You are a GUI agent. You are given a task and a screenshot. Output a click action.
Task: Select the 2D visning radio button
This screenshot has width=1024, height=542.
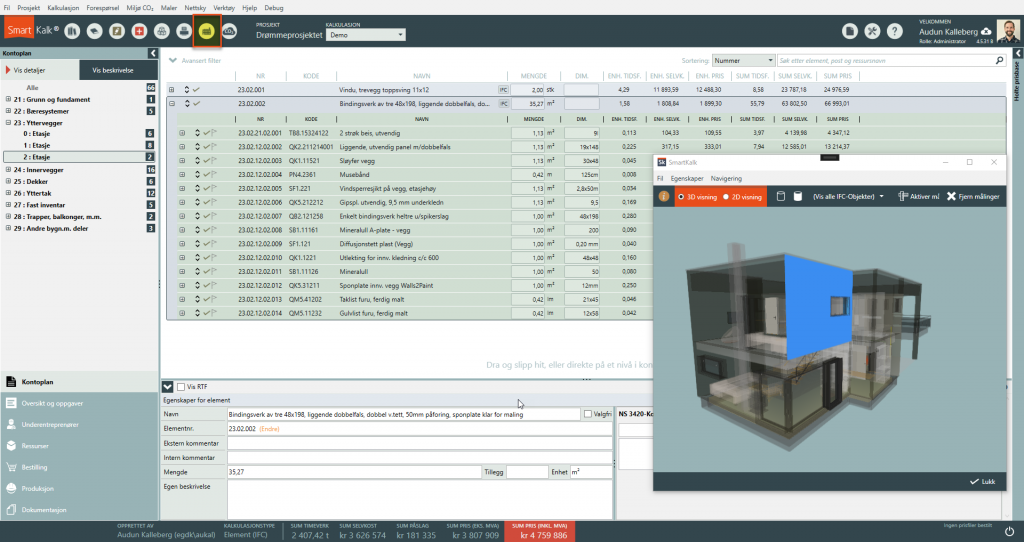pyautogui.click(x=727, y=197)
